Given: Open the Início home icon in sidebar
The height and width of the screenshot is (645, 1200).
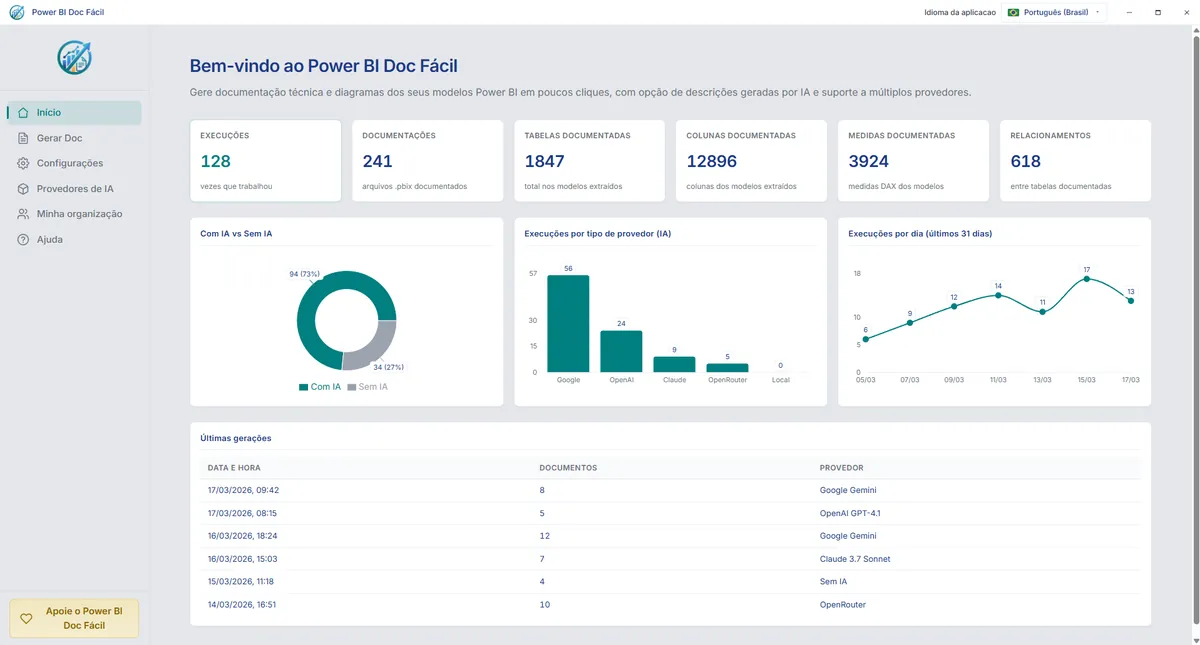Looking at the screenshot, I should click(x=23, y=113).
